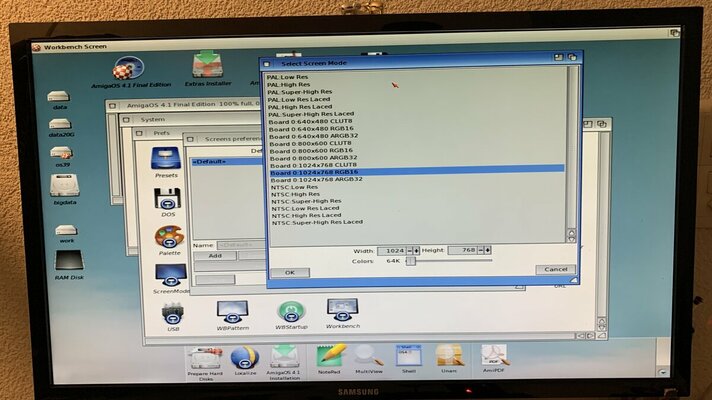Click the System window title bar
712x400 pixels.
click(191, 119)
